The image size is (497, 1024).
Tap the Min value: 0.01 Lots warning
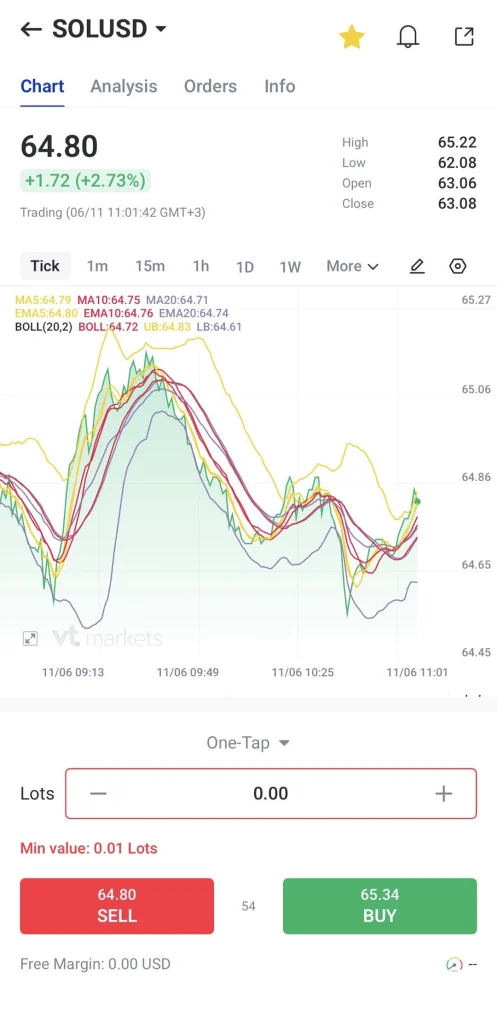[89, 848]
